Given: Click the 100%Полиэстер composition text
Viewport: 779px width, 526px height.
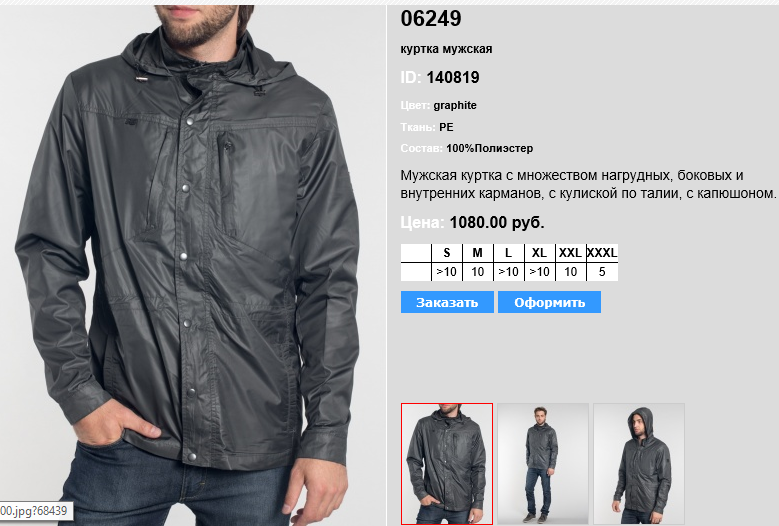Looking at the screenshot, I should [x=489, y=149].
